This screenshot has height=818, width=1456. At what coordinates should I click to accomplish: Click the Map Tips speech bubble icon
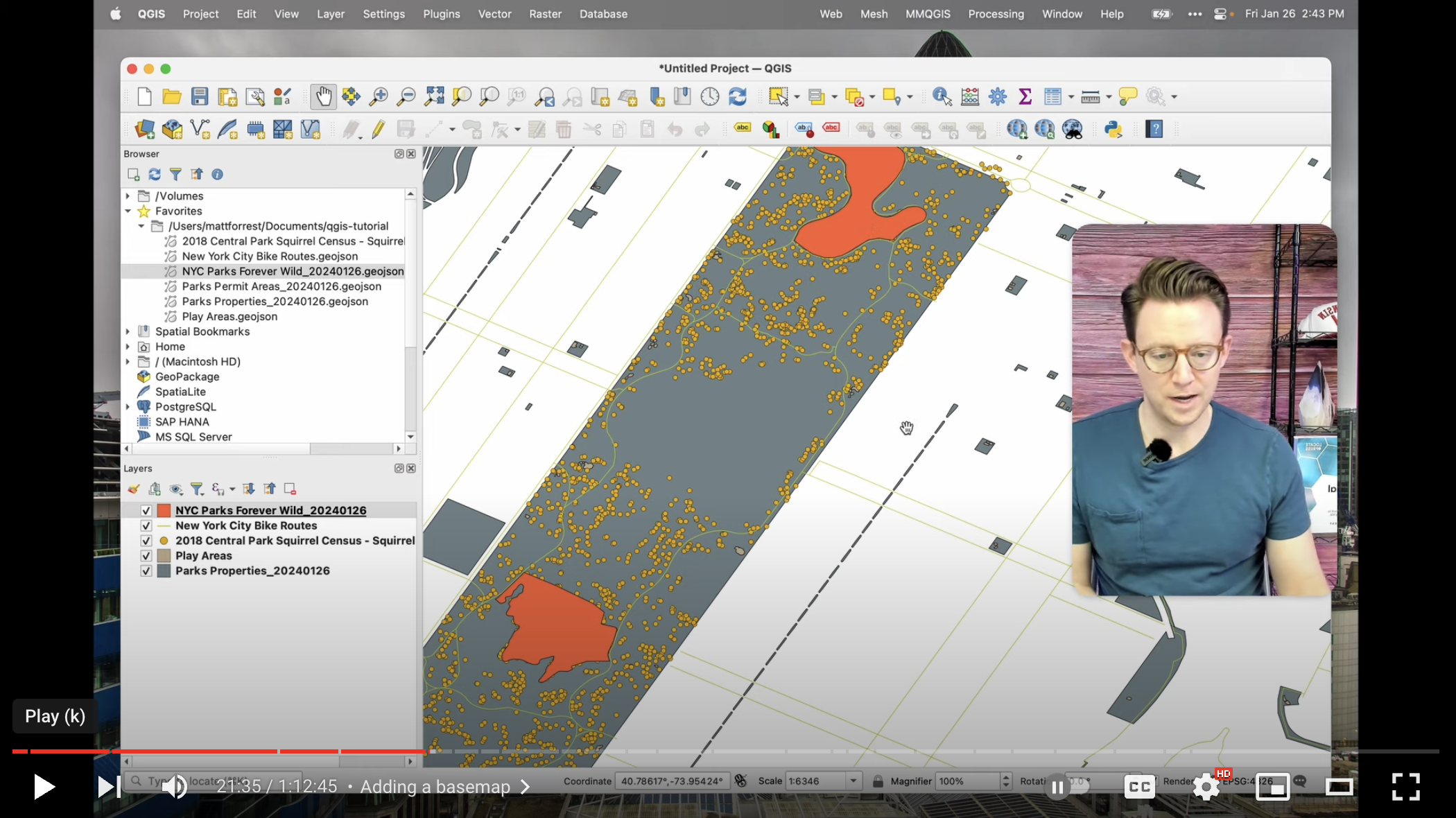[x=1128, y=96]
